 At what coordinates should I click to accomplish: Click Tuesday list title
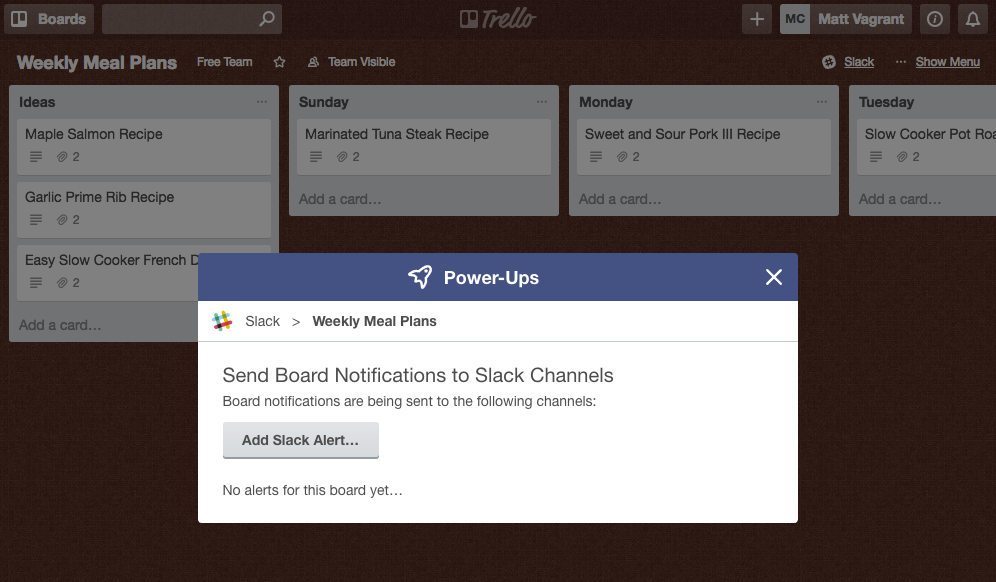click(x=886, y=102)
